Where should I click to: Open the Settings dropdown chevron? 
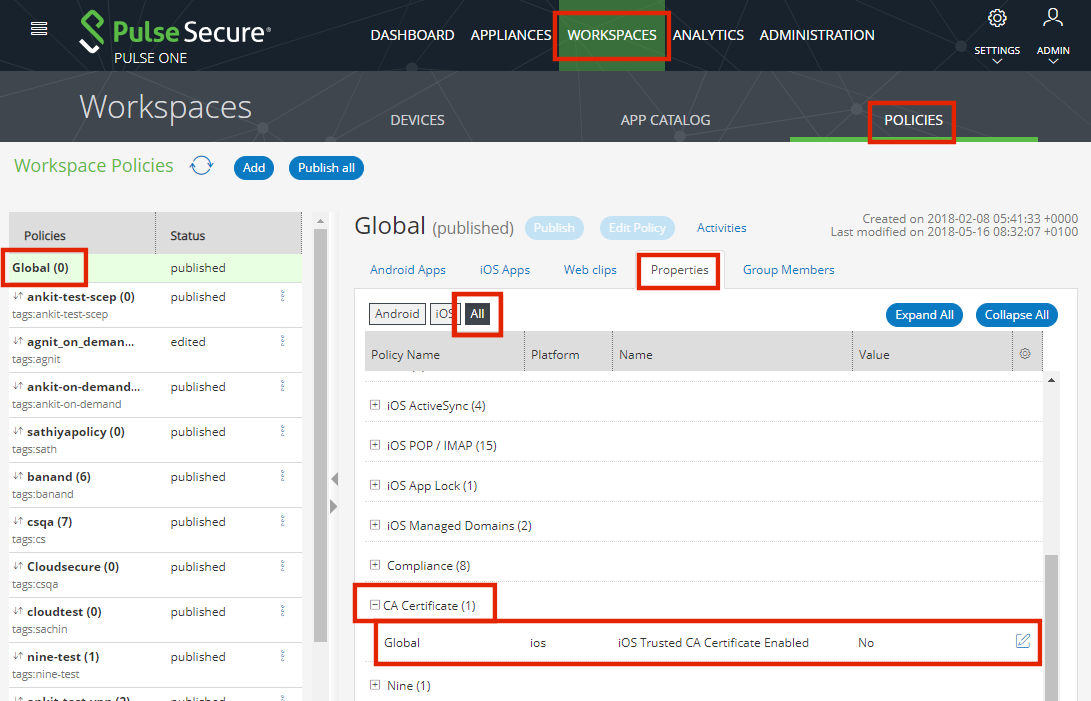pos(997,62)
